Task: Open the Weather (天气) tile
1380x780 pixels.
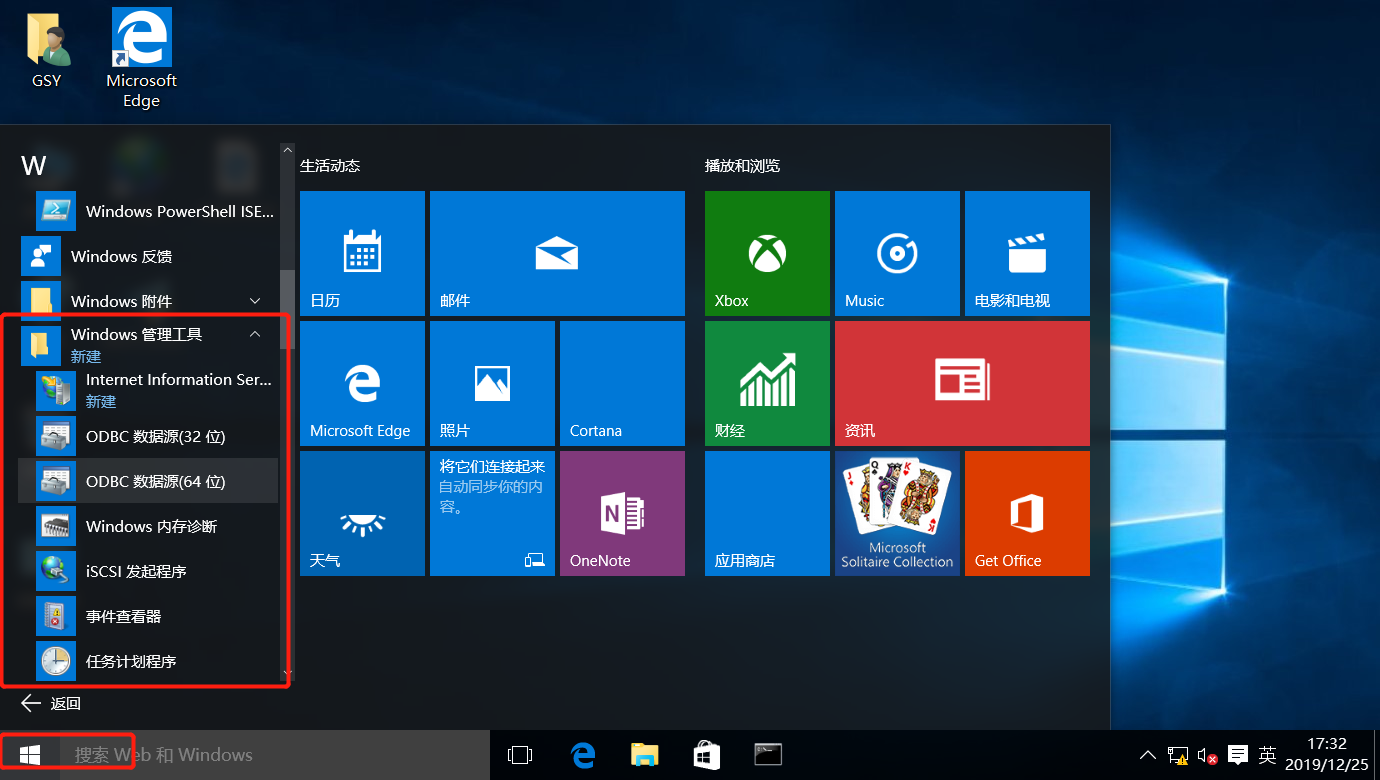Action: pos(362,513)
